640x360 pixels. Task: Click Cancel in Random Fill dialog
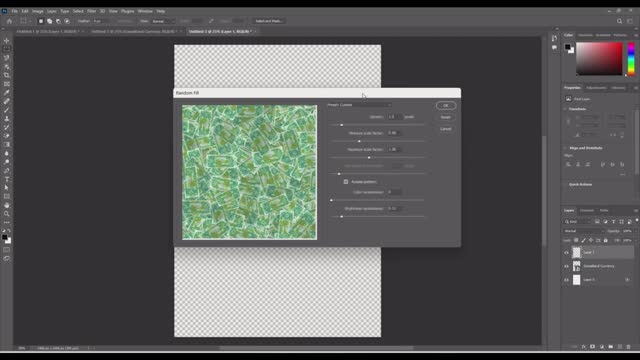coord(446,129)
